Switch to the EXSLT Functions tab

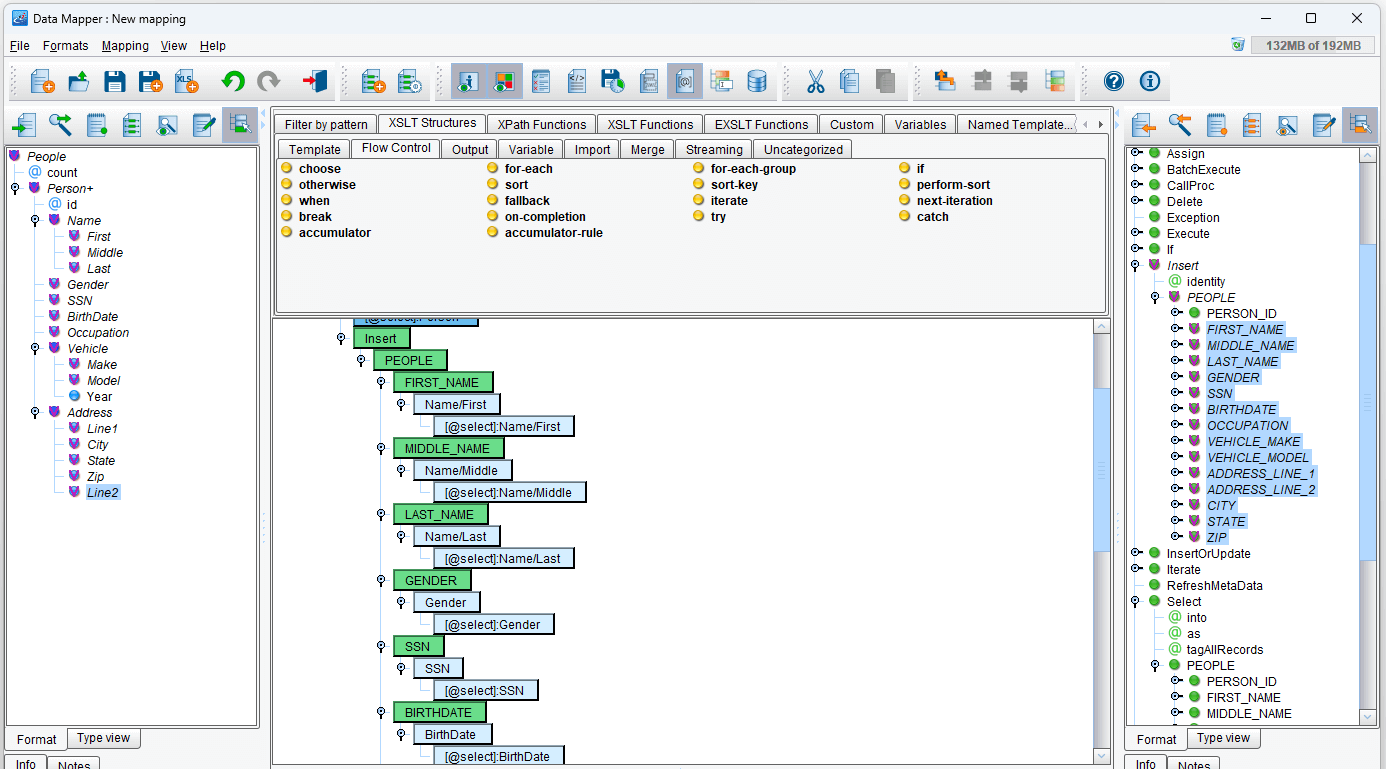point(761,124)
